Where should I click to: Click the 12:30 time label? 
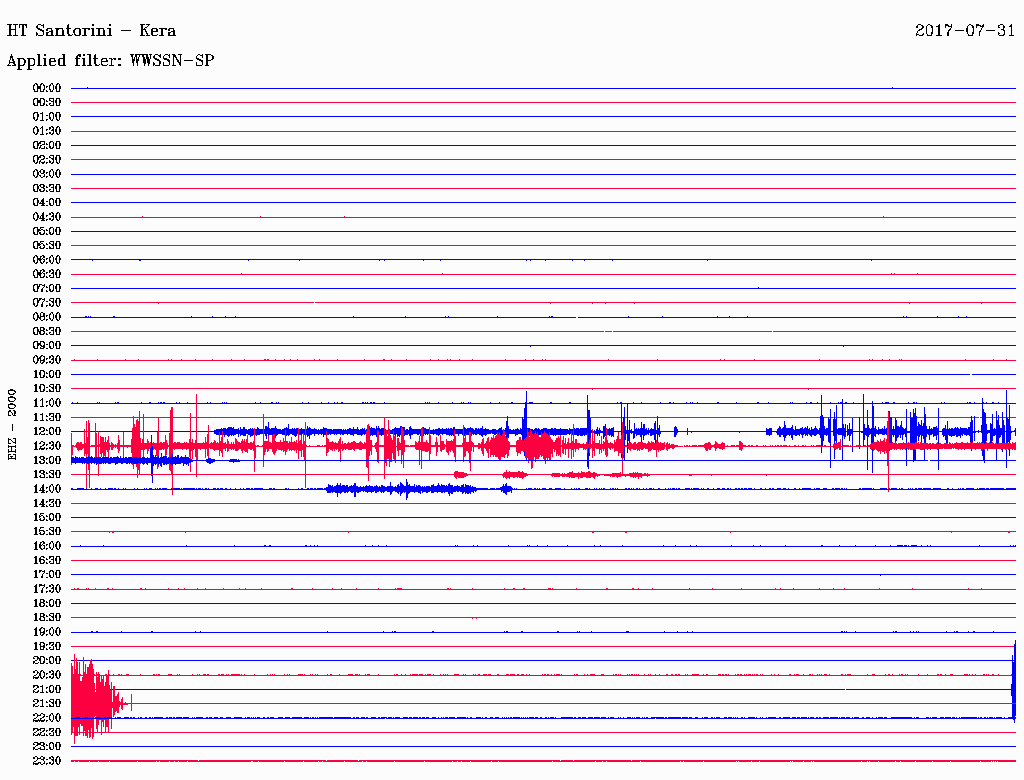click(x=47, y=446)
